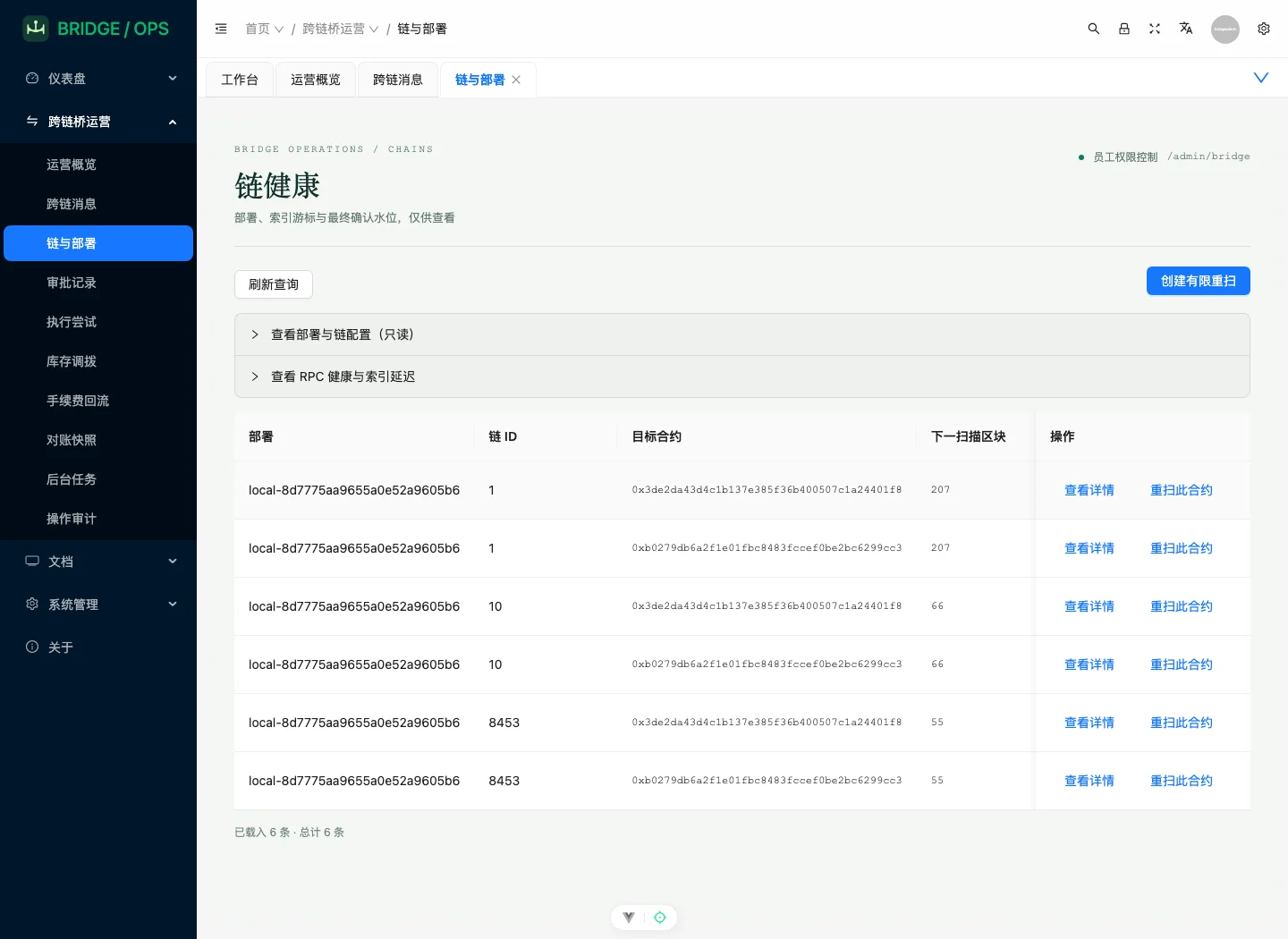Switch to the 跨链消息 tab

tap(398, 80)
